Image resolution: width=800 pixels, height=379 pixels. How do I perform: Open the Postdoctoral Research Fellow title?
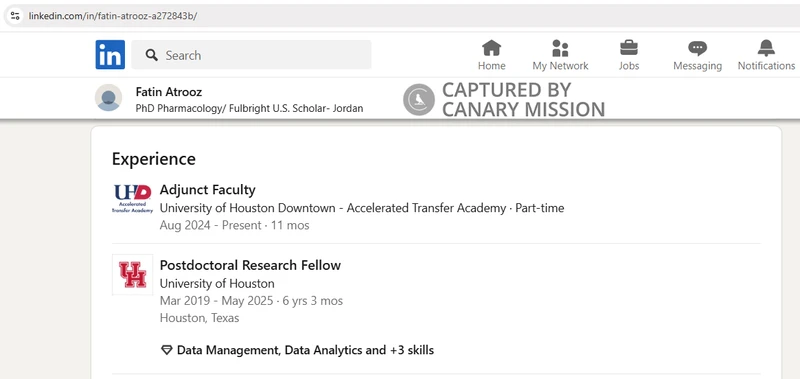pyautogui.click(x=250, y=265)
